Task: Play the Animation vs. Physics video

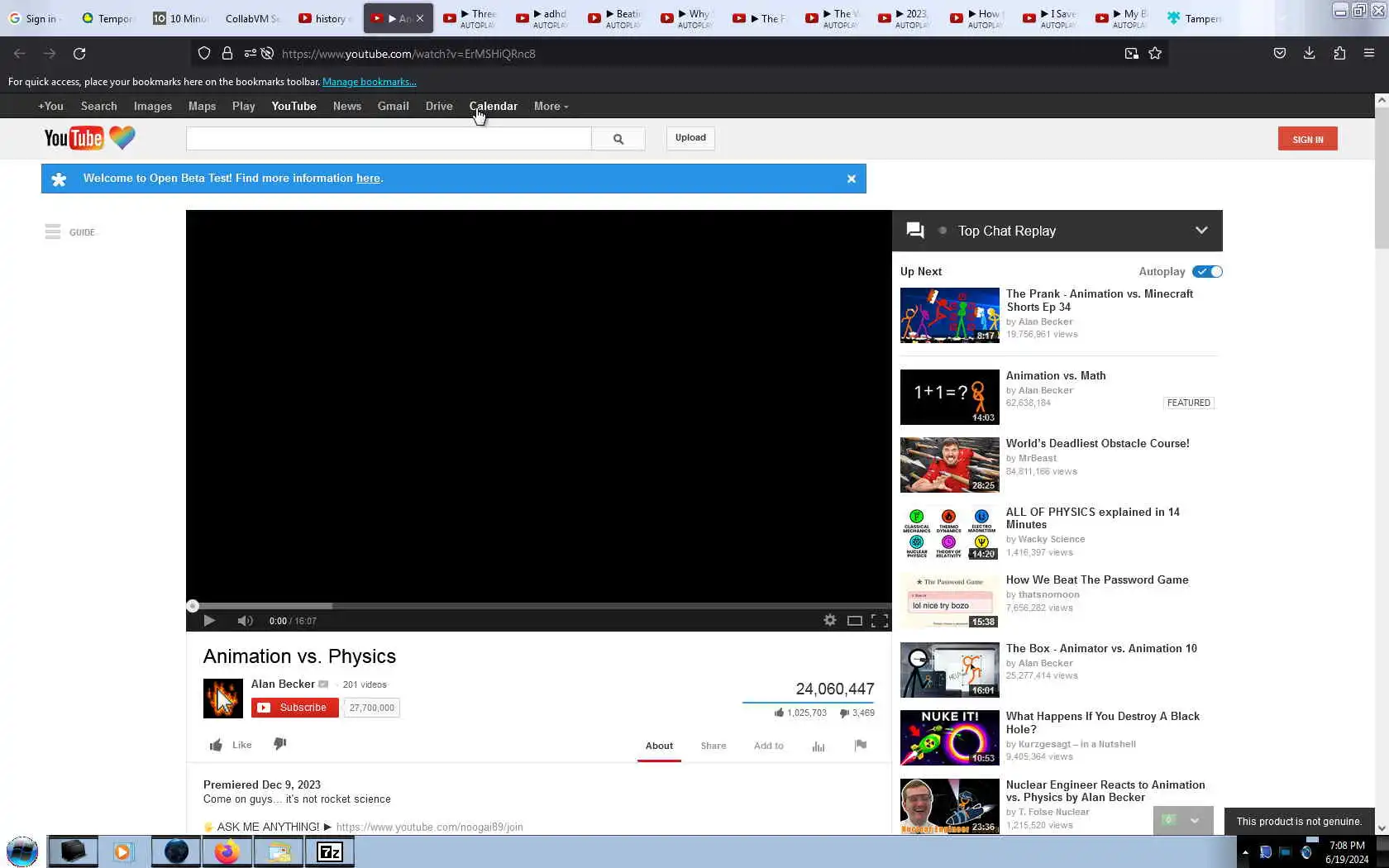Action: [x=209, y=621]
